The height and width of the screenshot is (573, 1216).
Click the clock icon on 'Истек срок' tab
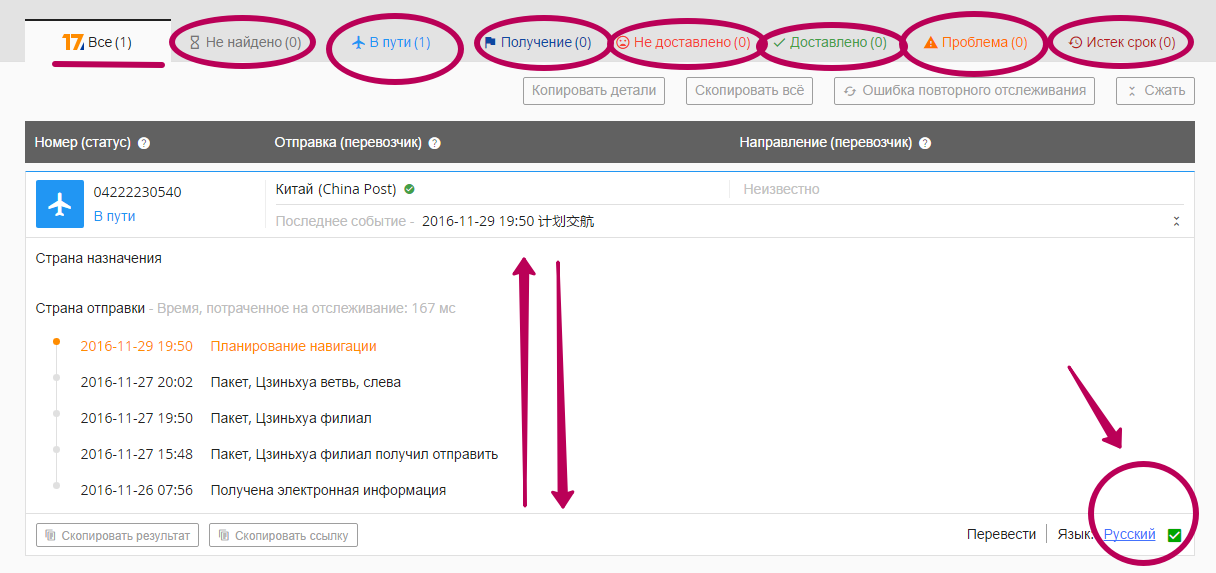[x=1075, y=43]
